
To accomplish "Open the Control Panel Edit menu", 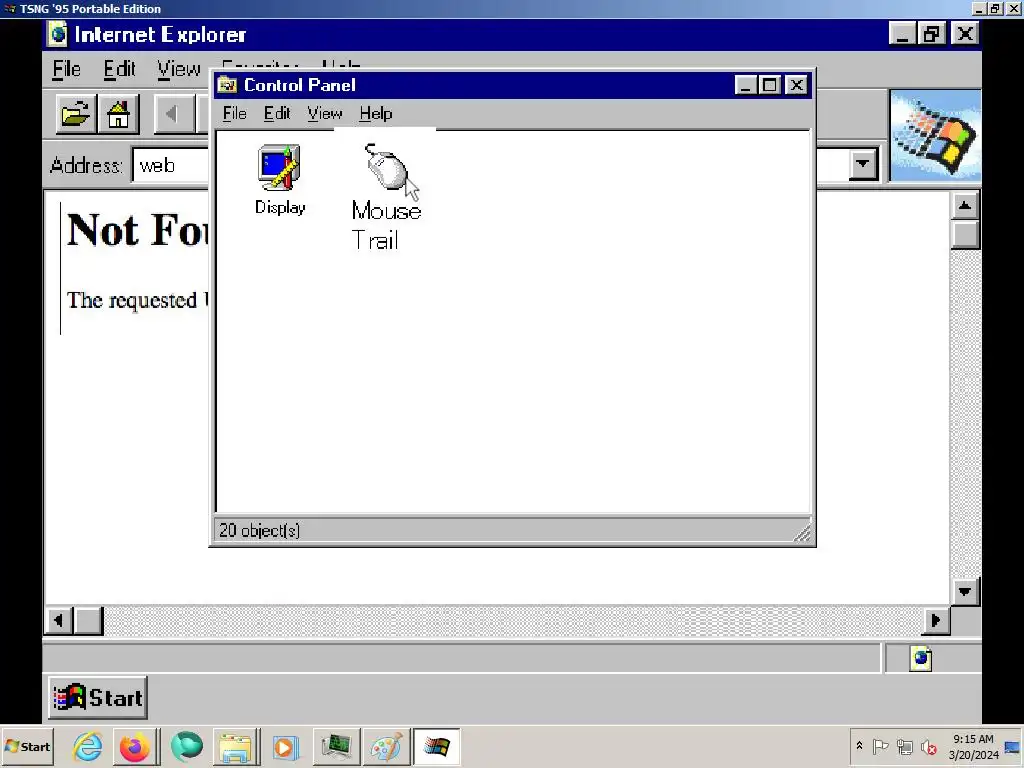I will click(277, 114).
